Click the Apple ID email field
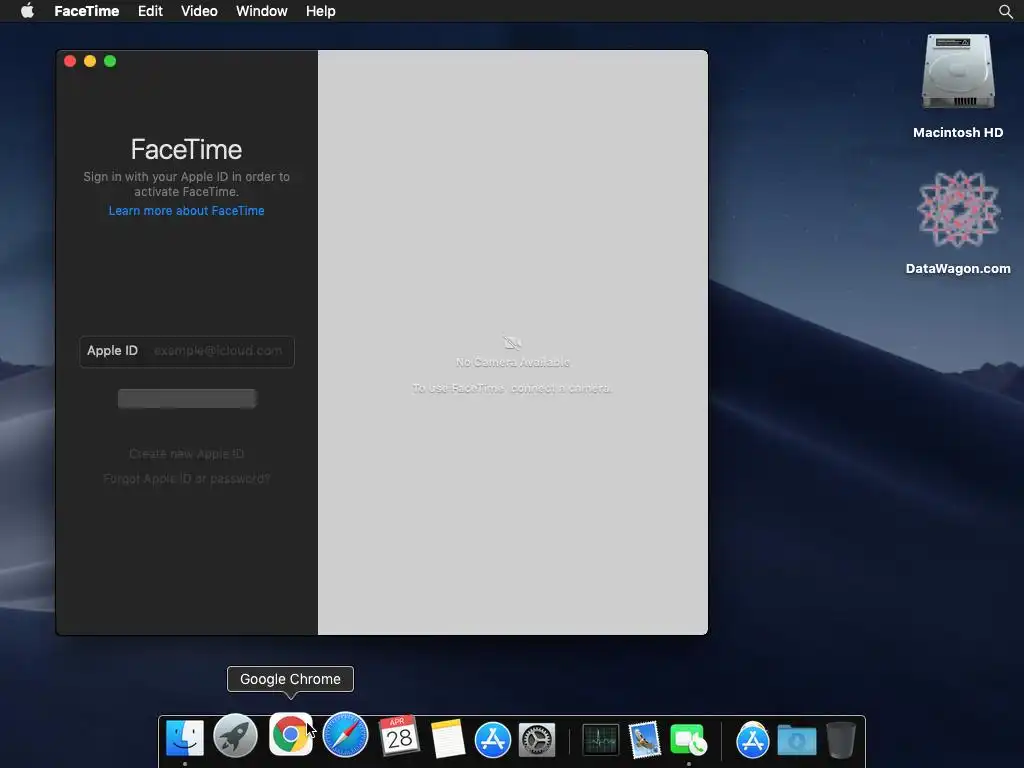Screen dimensions: 1024x768 [x=187, y=351]
